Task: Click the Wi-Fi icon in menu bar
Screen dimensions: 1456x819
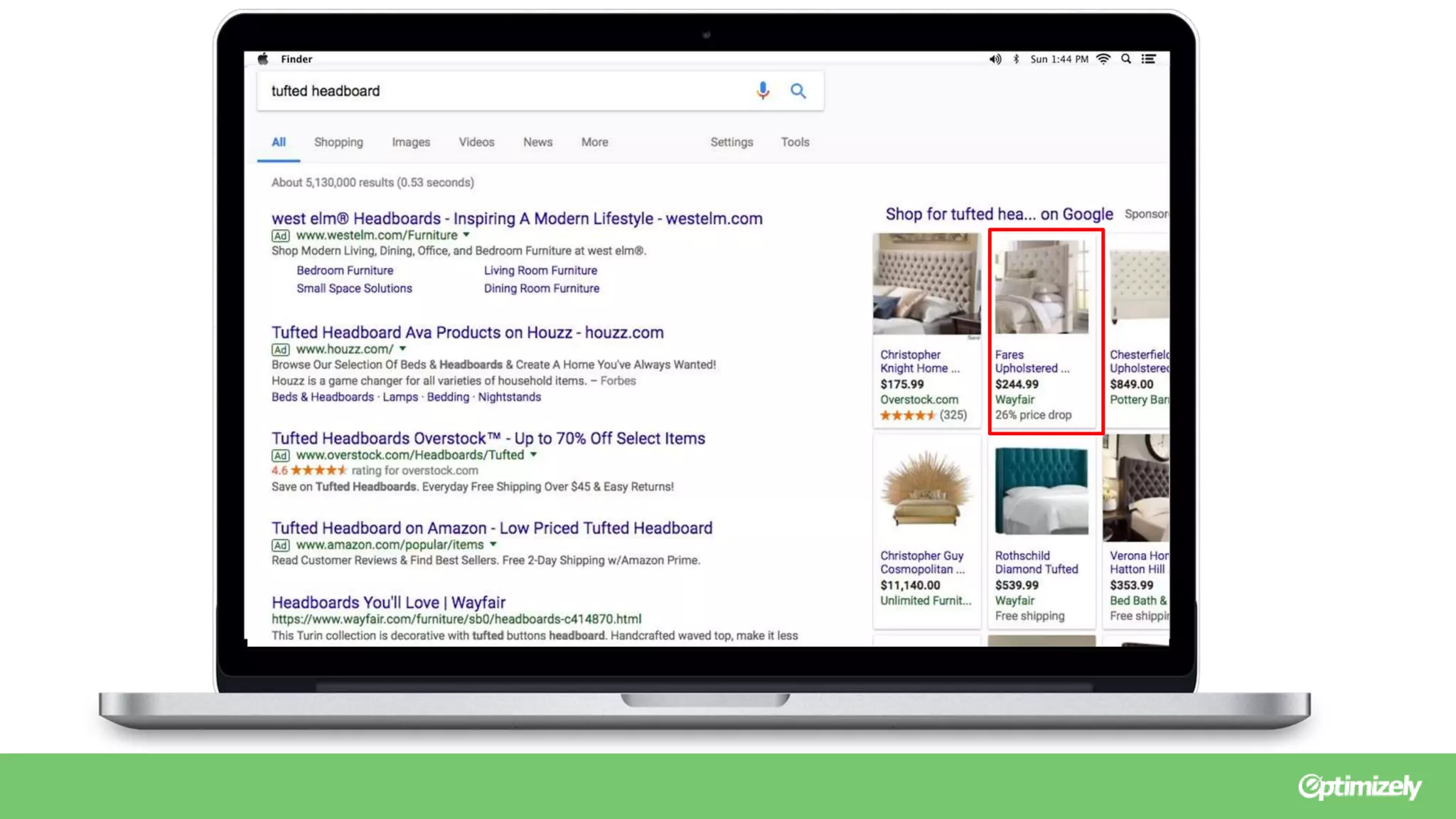Action: (x=1103, y=59)
